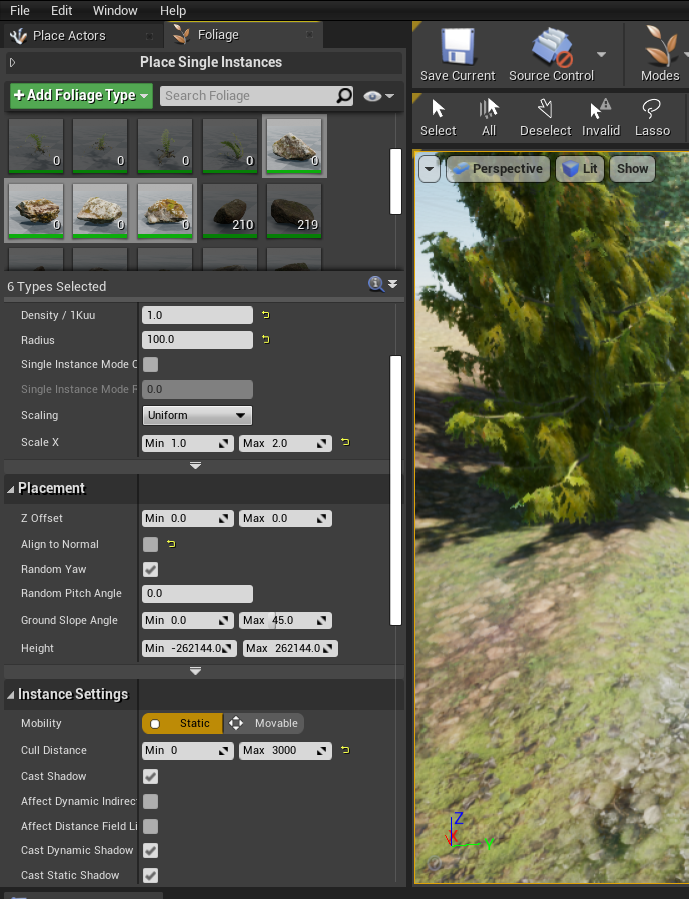This screenshot has width=689, height=899.
Task: Open the Scaling Uniform dropdown
Action: 197,415
